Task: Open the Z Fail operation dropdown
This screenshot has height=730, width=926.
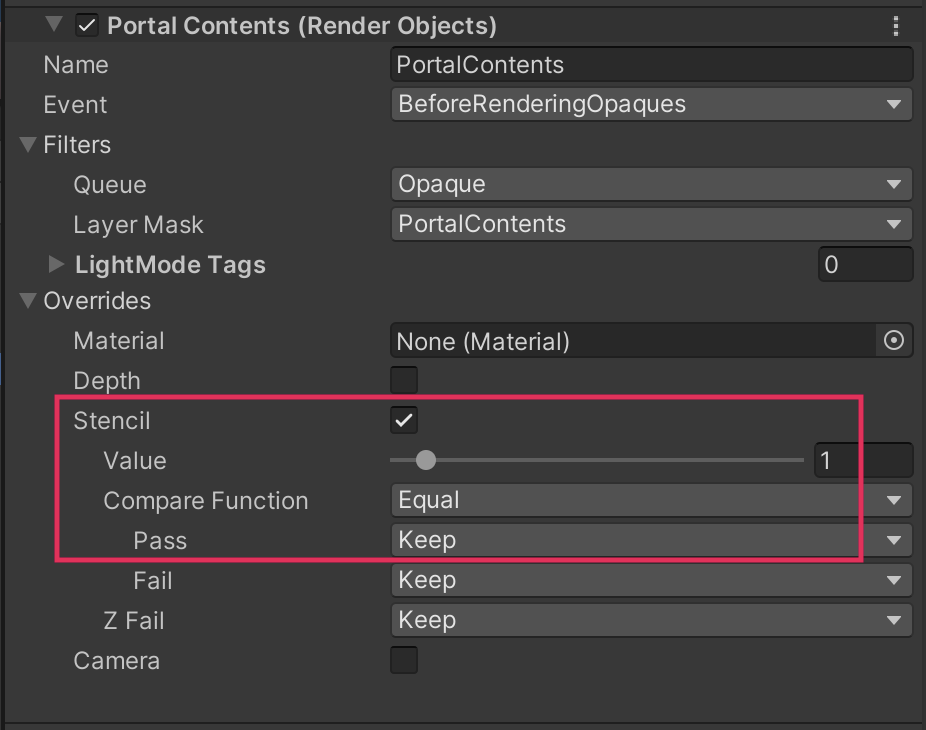Action: 651,621
